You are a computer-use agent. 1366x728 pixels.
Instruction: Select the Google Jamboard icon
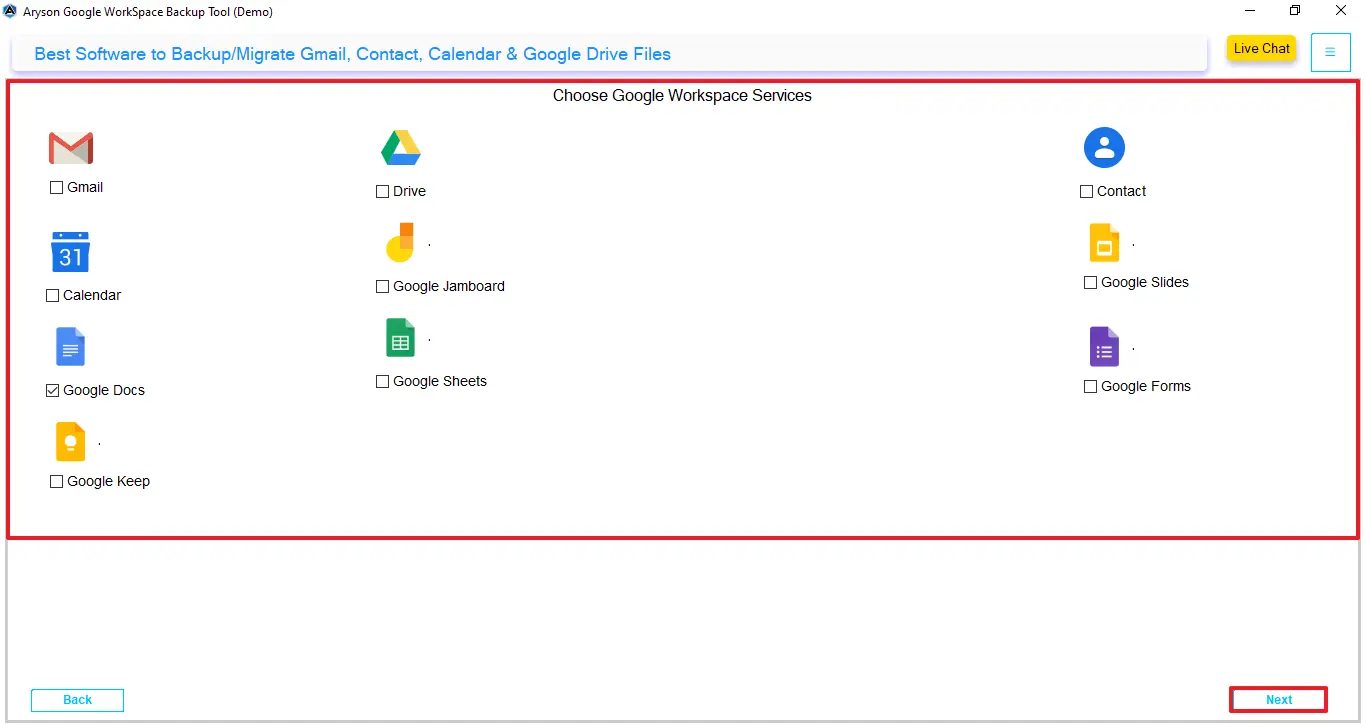(x=397, y=242)
